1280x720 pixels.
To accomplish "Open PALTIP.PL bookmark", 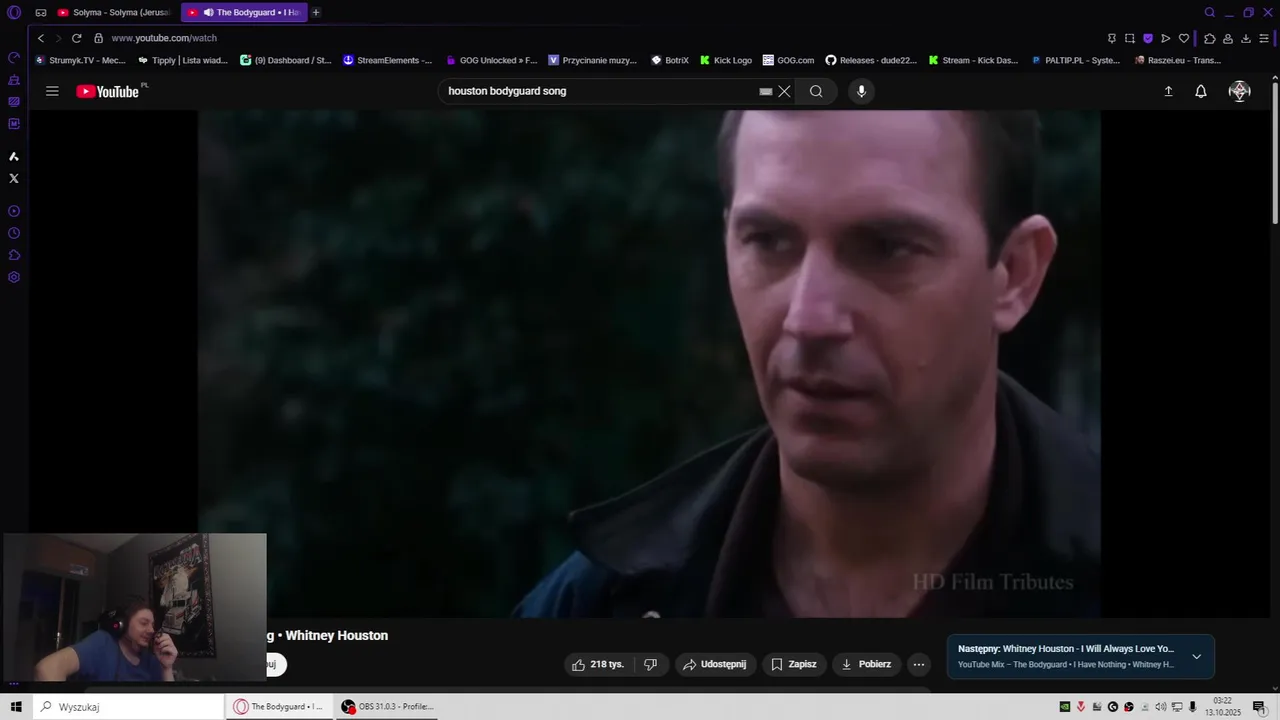I will (1076, 60).
